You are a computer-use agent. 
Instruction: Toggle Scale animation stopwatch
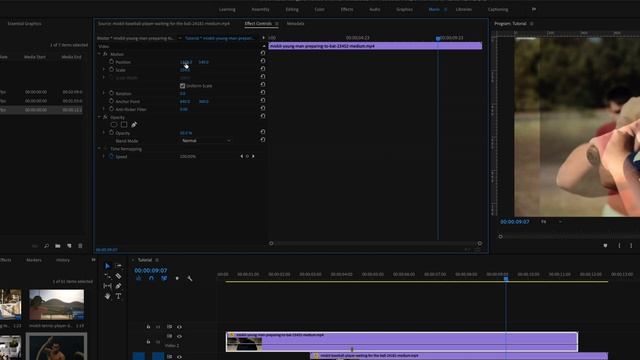tap(111, 69)
